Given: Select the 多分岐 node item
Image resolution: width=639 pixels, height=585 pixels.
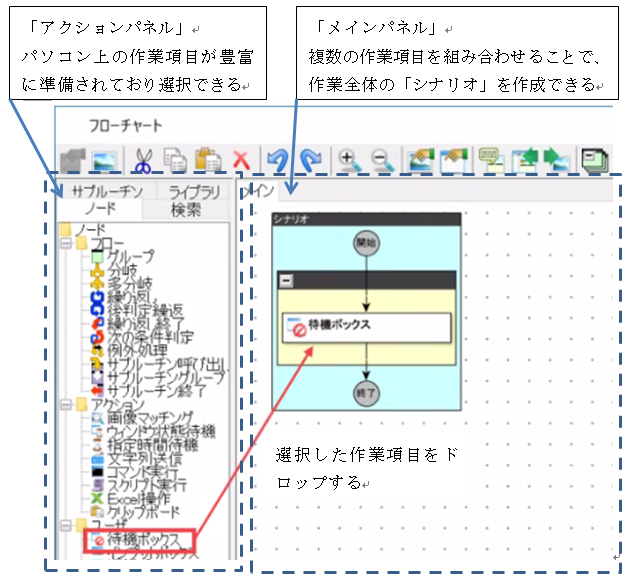Looking at the screenshot, I should (121, 283).
